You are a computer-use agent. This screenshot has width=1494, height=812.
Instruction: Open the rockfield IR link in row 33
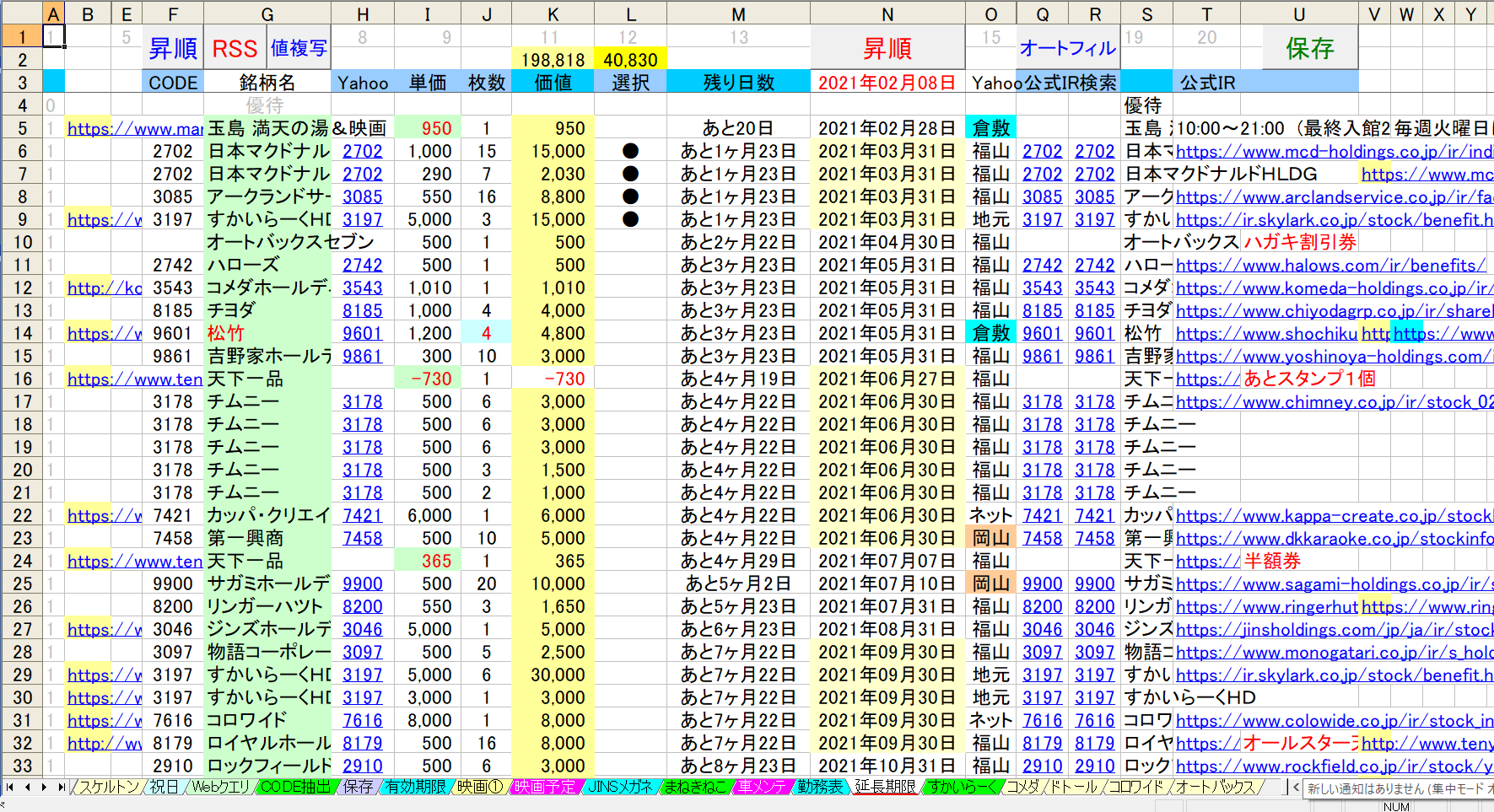click(1334, 766)
